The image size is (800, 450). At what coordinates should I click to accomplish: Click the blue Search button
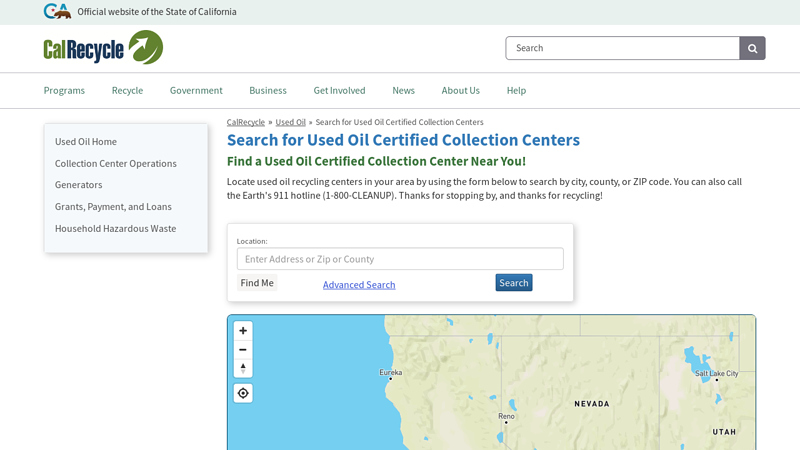514,283
